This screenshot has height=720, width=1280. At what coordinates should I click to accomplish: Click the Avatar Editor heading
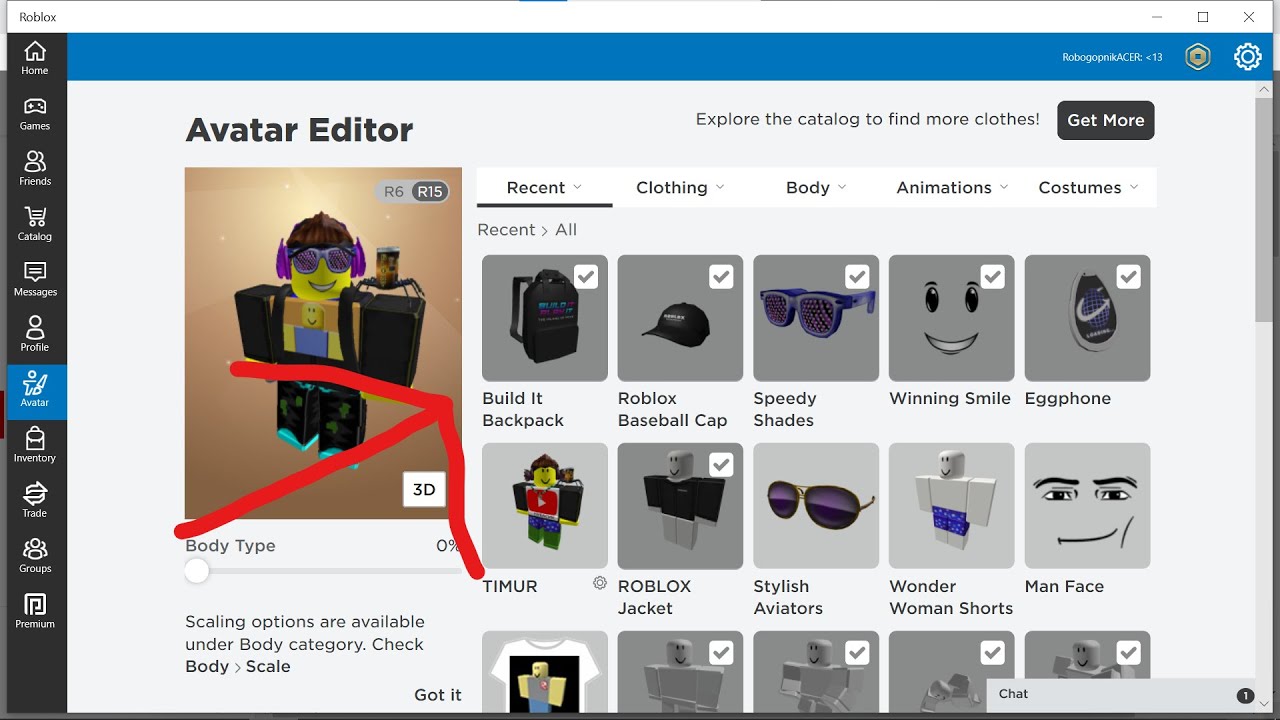(299, 130)
